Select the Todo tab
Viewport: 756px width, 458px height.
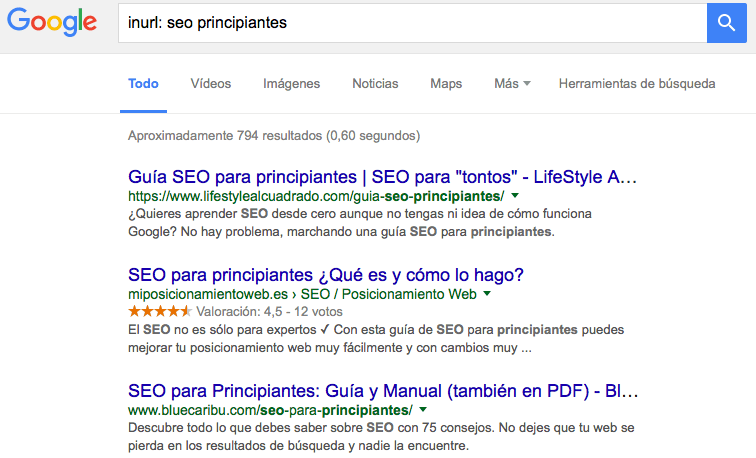pos(143,83)
